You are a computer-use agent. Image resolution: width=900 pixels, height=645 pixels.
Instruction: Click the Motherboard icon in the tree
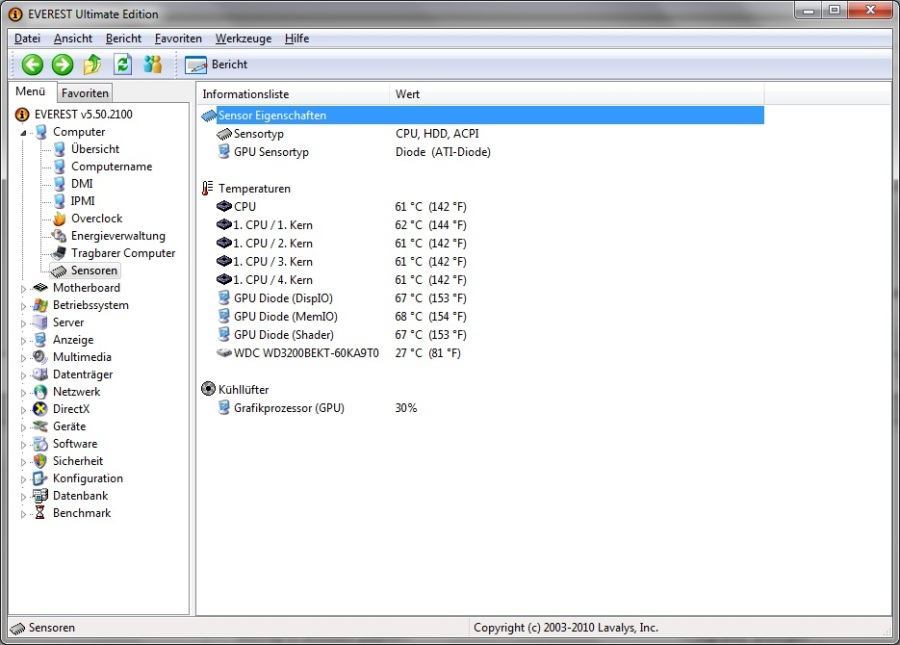point(40,287)
